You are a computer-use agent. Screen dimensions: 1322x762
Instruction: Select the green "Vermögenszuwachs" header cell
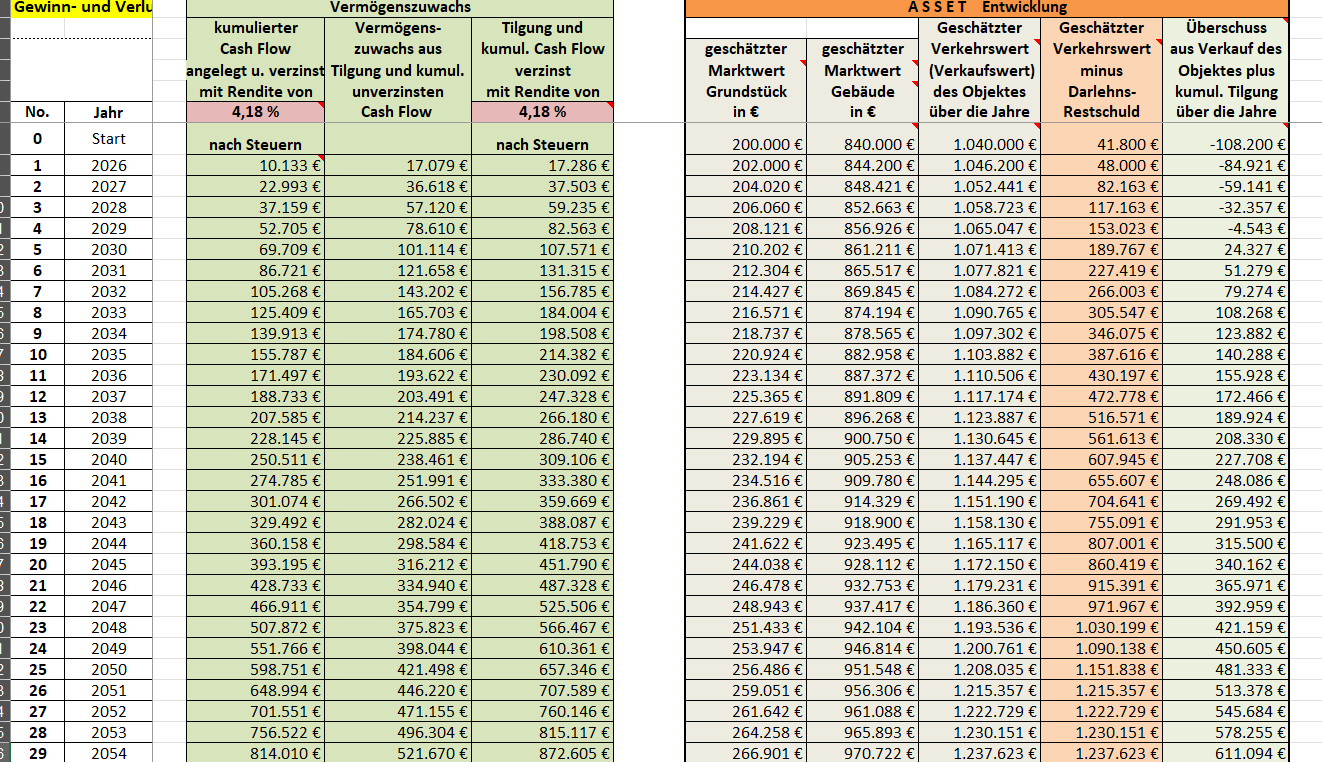click(x=399, y=7)
